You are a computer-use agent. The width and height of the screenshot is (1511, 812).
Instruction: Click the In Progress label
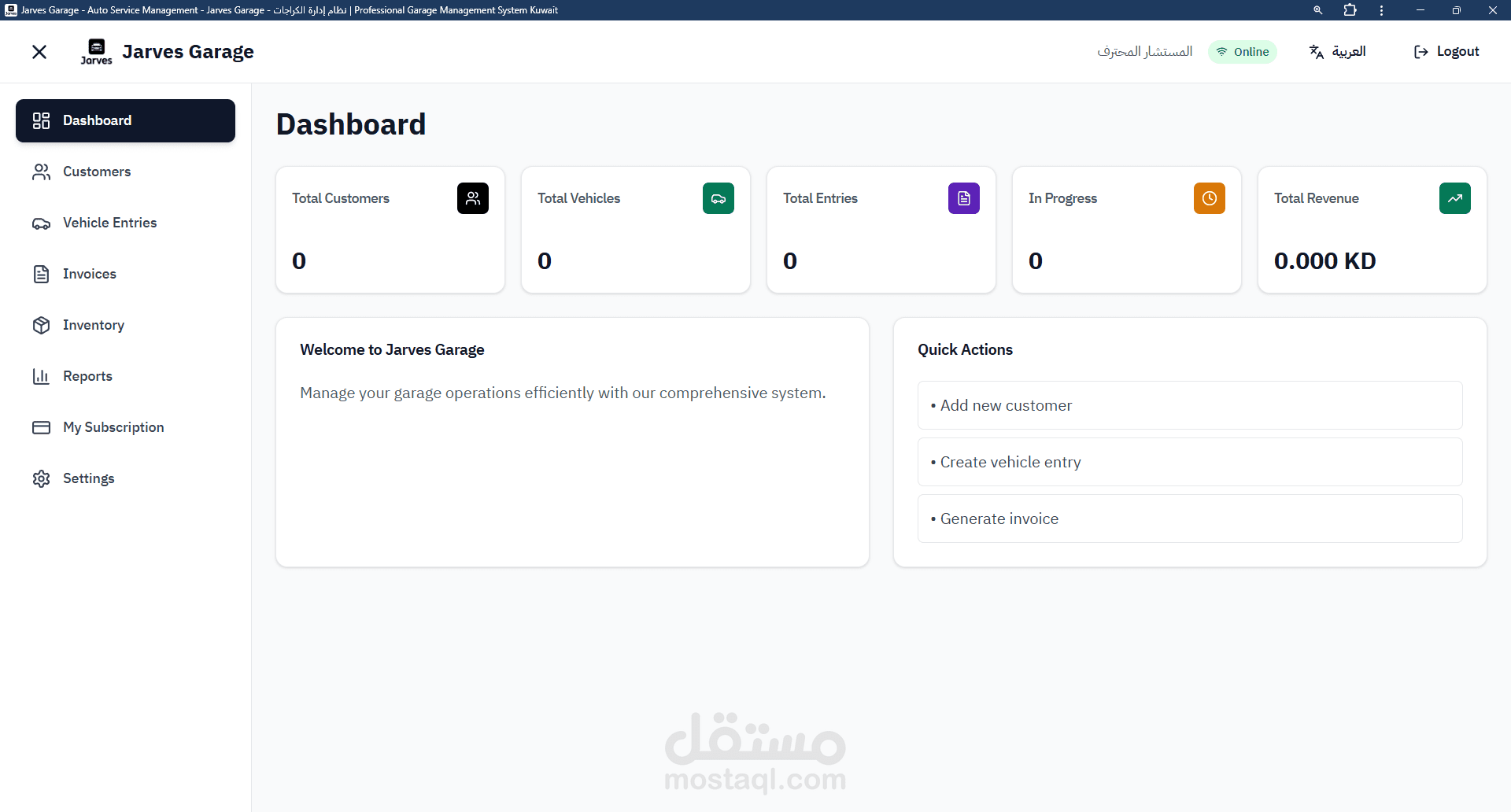pos(1063,198)
